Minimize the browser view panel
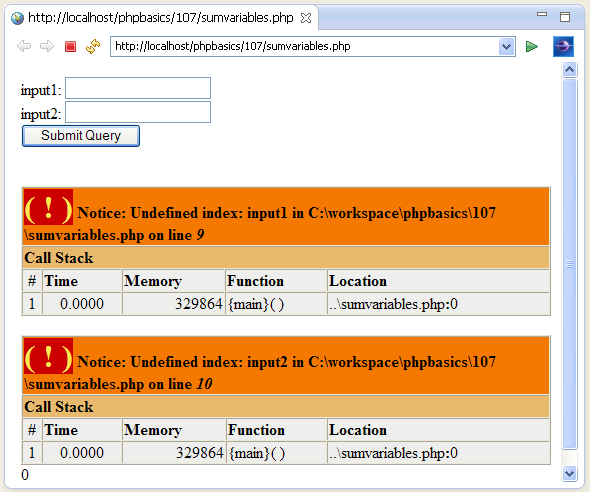 (x=542, y=14)
